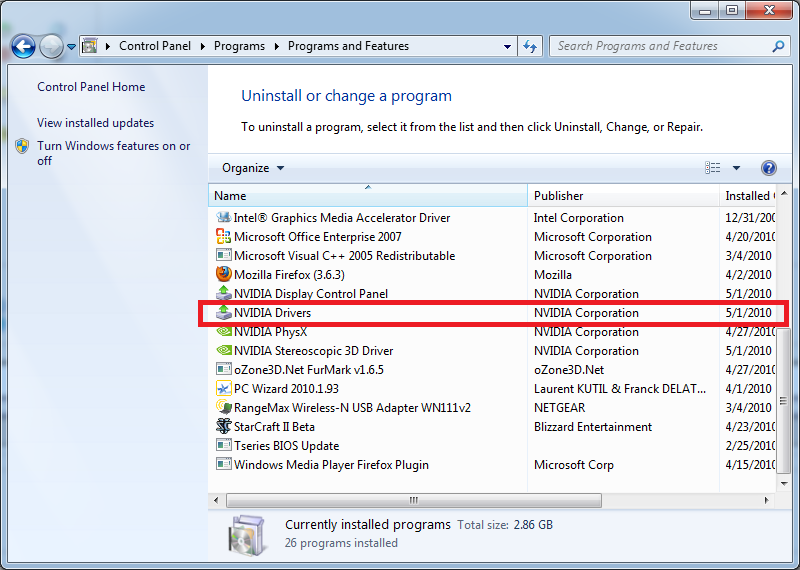Open the Organize menu
This screenshot has width=800, height=570.
pyautogui.click(x=253, y=168)
